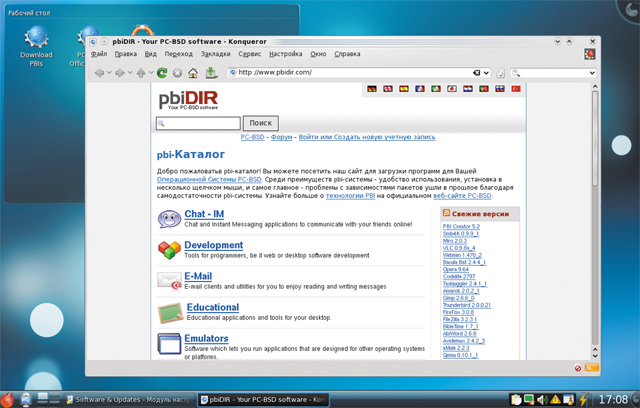This screenshot has height=408, width=640.
Task: Clear the address bar with the clear icon
Action: click(476, 73)
